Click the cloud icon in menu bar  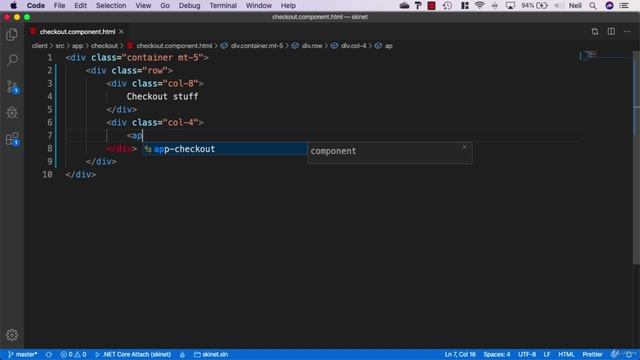[x=404, y=6]
